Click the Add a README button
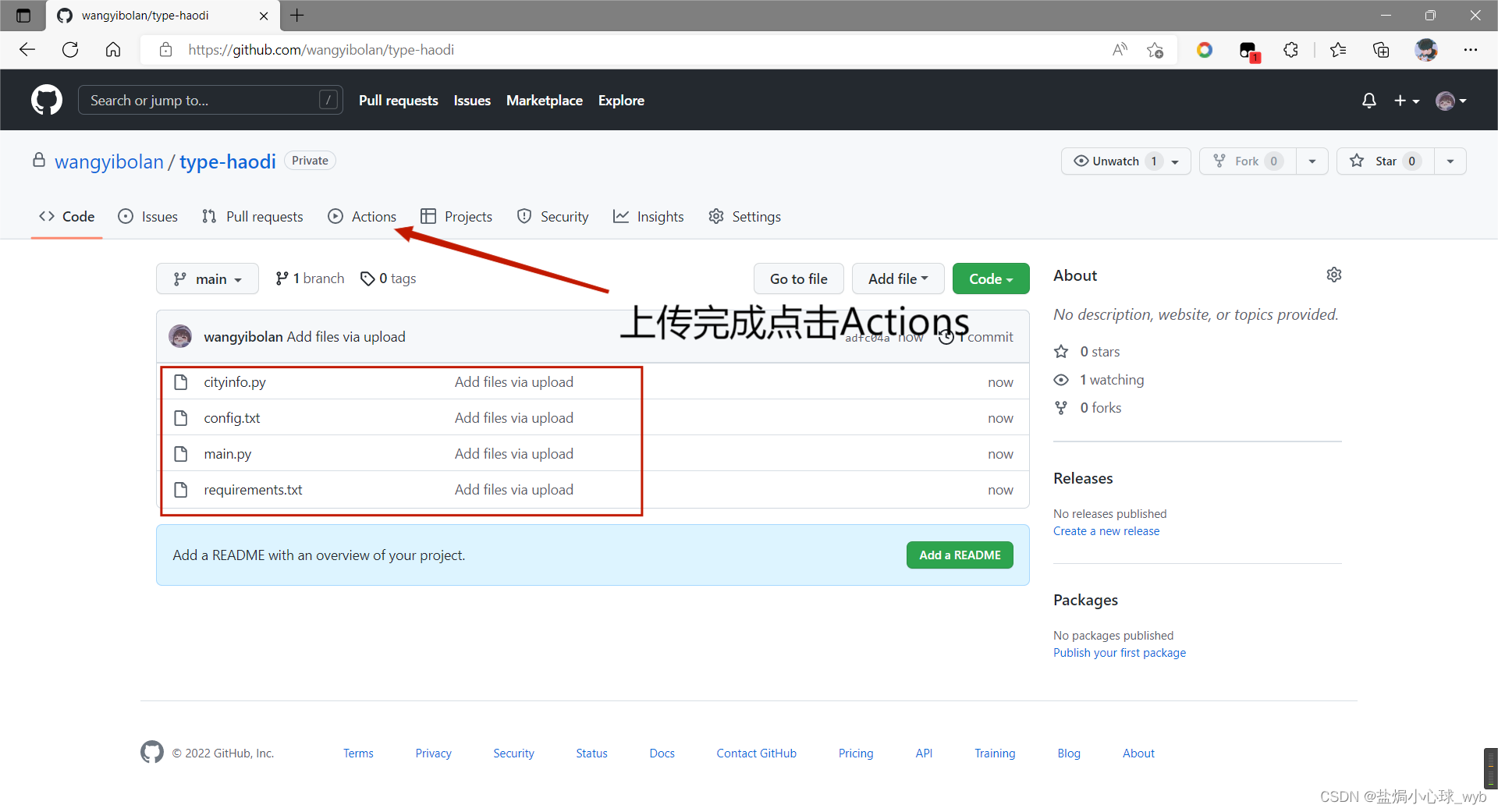1498x812 pixels. 960,555
